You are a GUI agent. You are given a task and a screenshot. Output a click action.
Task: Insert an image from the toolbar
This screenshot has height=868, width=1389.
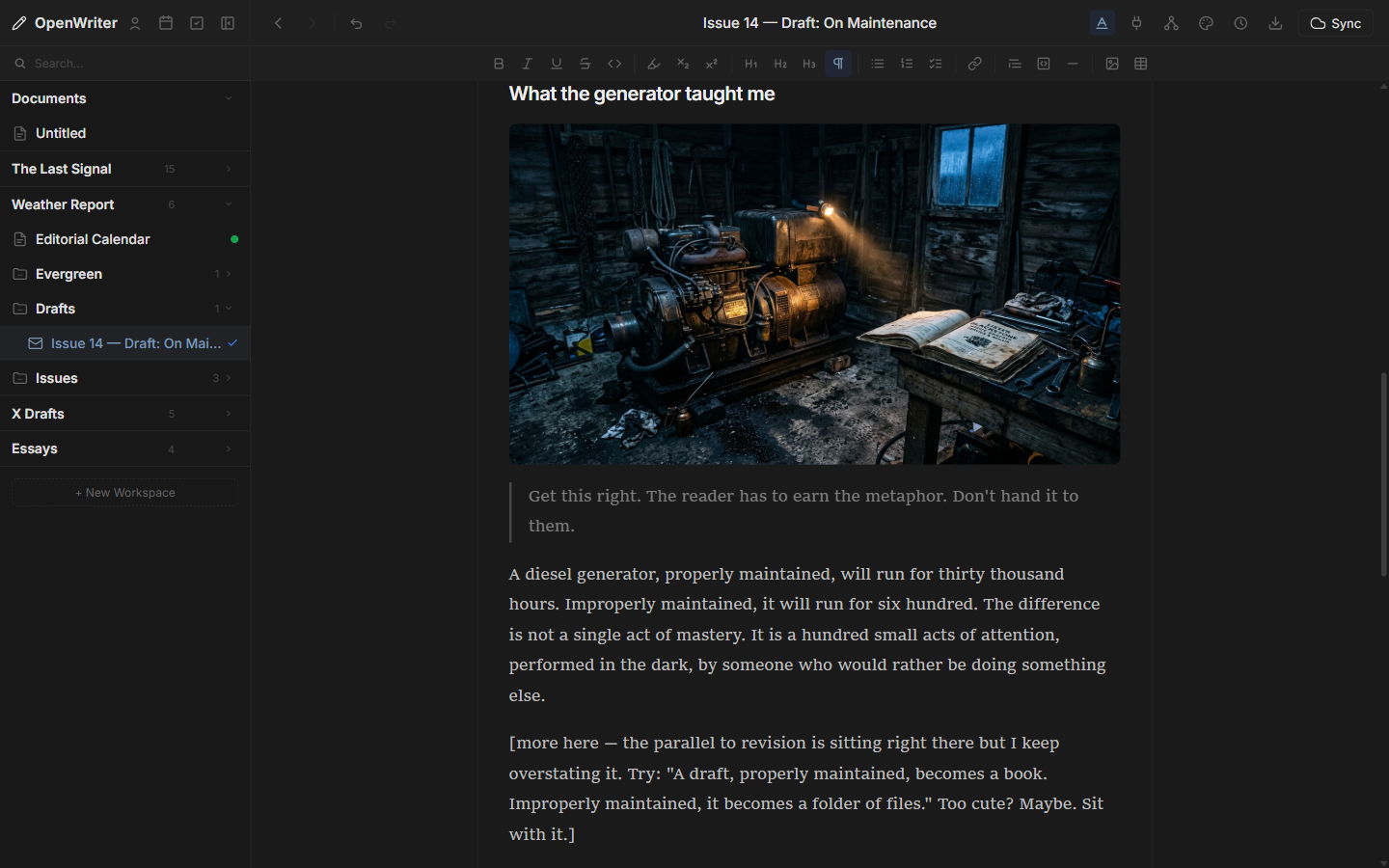(1112, 63)
